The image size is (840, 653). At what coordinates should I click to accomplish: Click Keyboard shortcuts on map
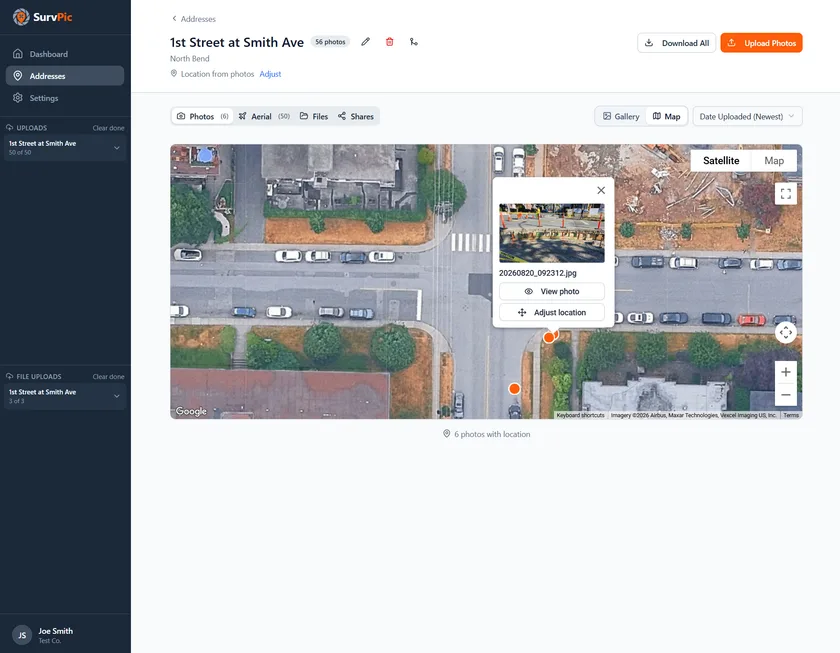point(580,415)
